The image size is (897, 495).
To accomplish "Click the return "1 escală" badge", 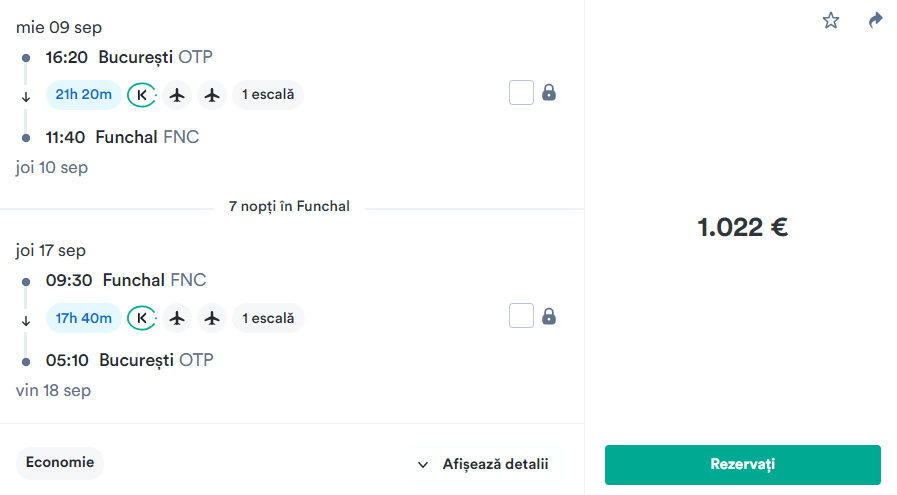I will point(268,318).
